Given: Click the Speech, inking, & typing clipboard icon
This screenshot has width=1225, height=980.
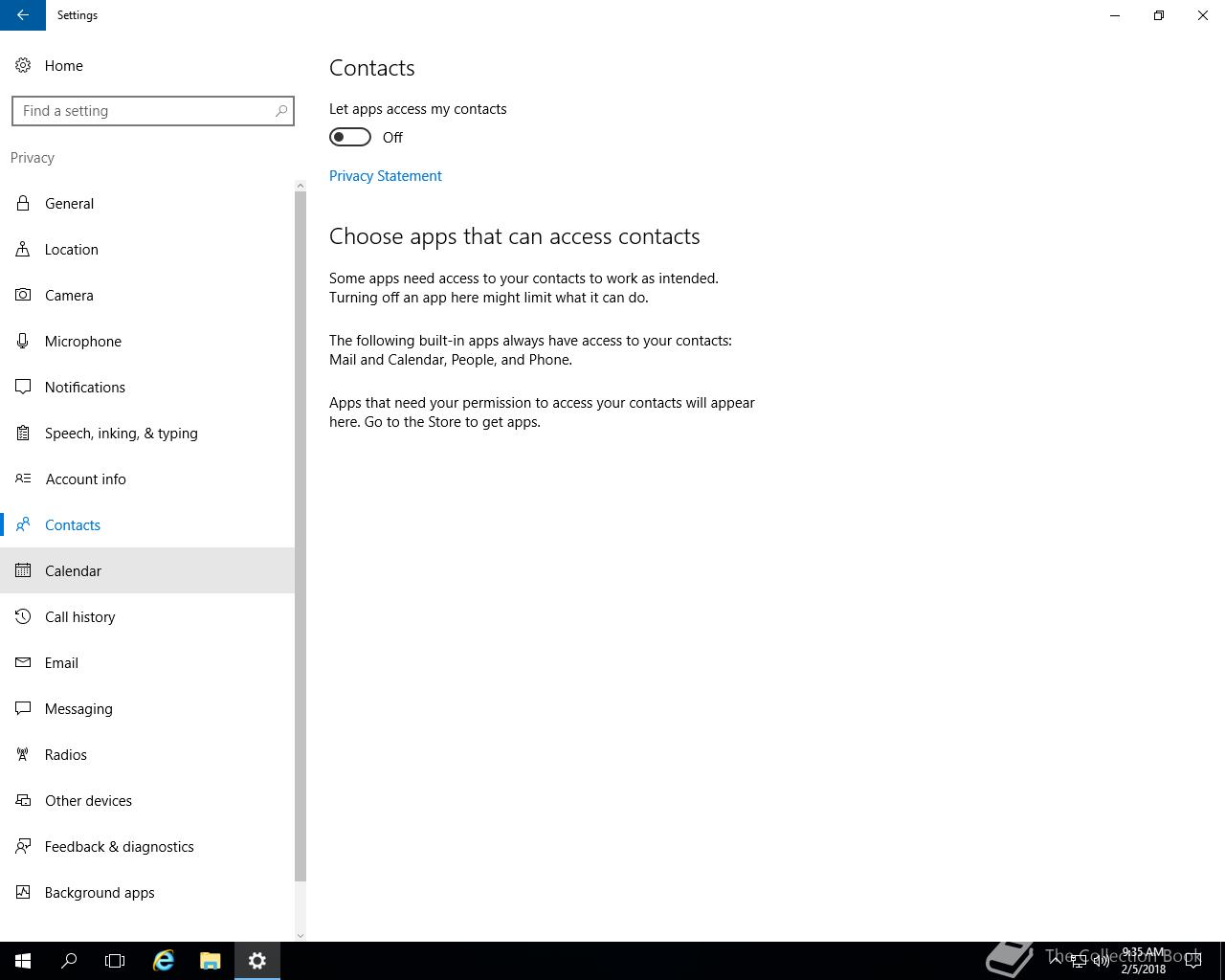Looking at the screenshot, I should (23, 433).
